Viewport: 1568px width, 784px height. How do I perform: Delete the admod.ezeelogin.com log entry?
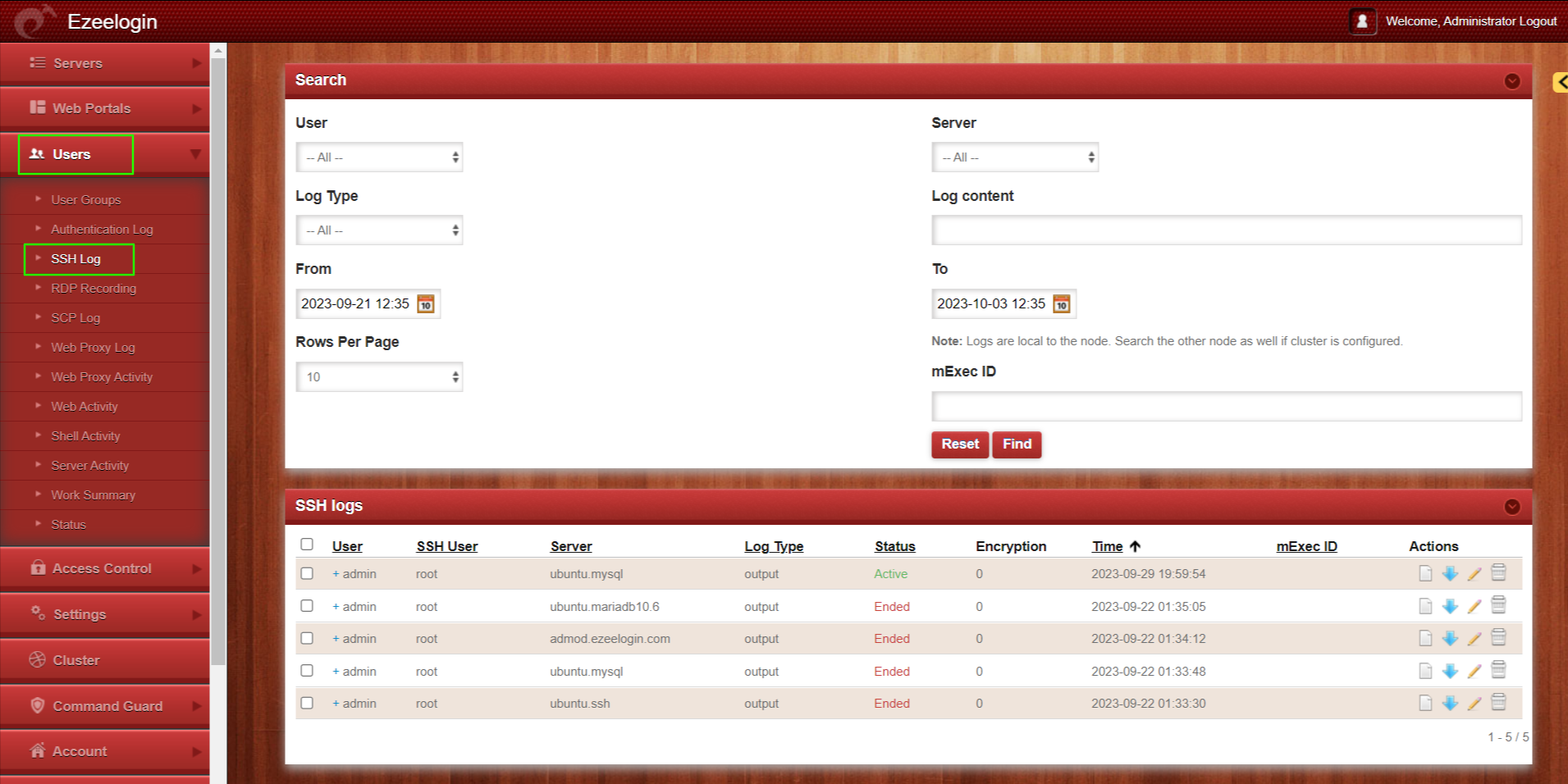pyautogui.click(x=1498, y=637)
